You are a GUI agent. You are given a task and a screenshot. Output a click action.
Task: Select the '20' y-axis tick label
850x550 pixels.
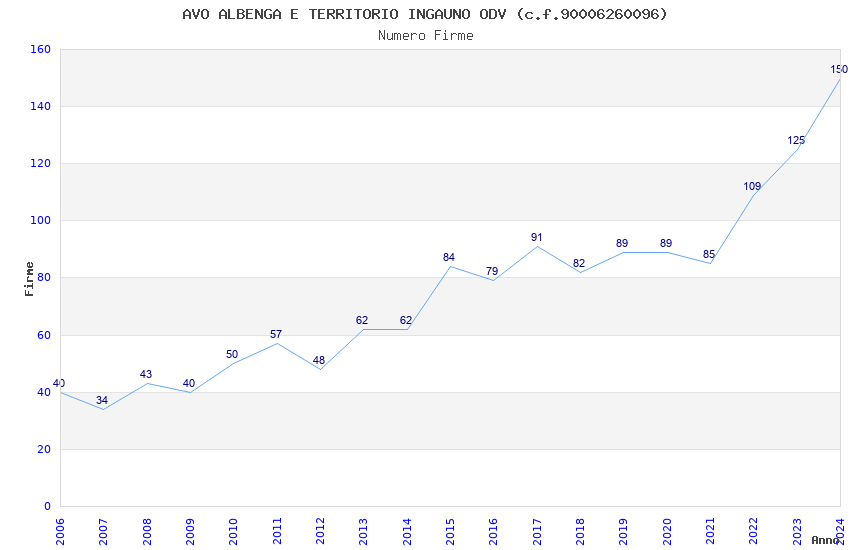(43, 449)
